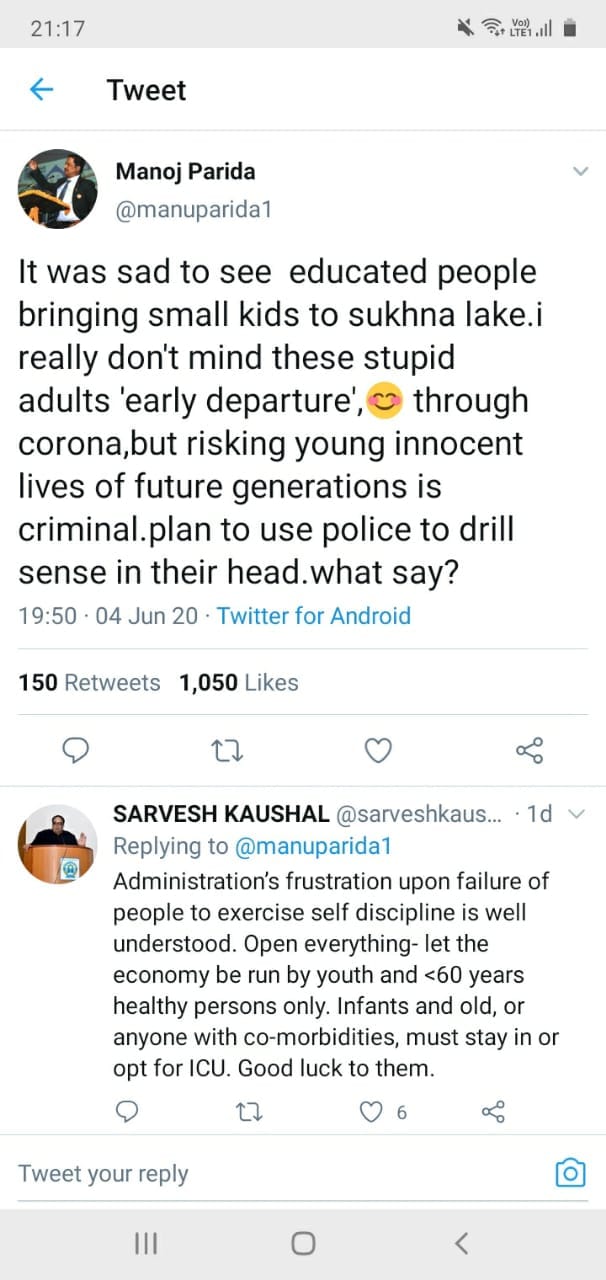Open the share icon on the main tweet

pos(529,750)
